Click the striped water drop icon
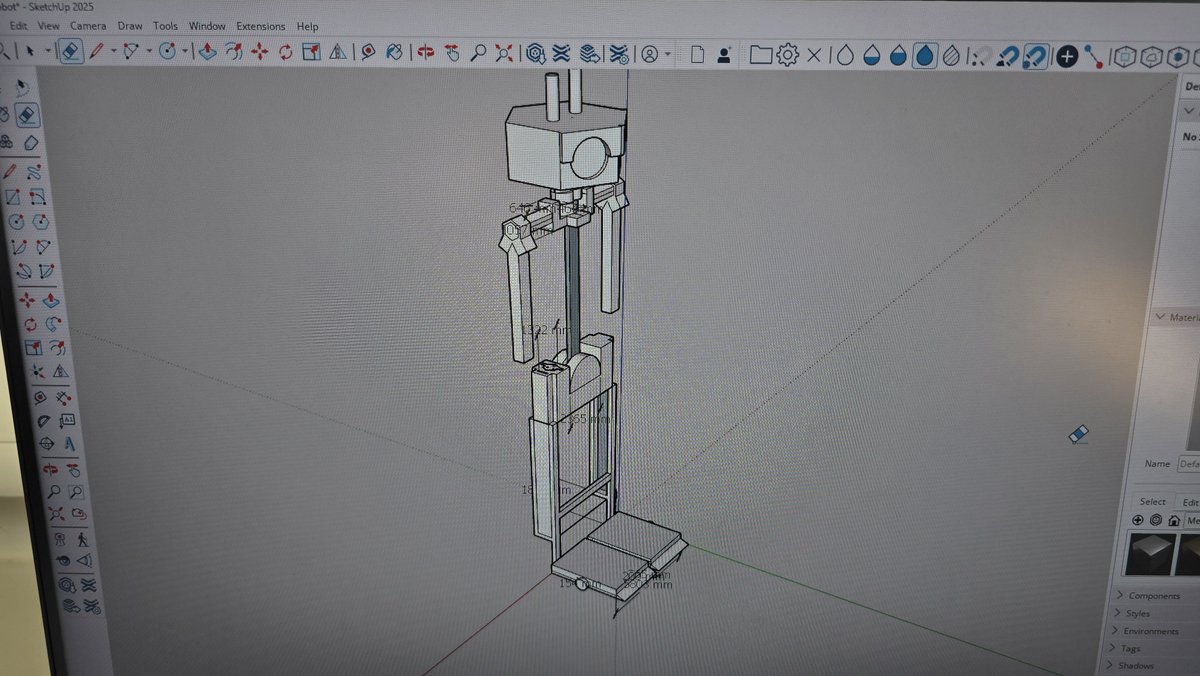The width and height of the screenshot is (1200, 676). click(952, 55)
